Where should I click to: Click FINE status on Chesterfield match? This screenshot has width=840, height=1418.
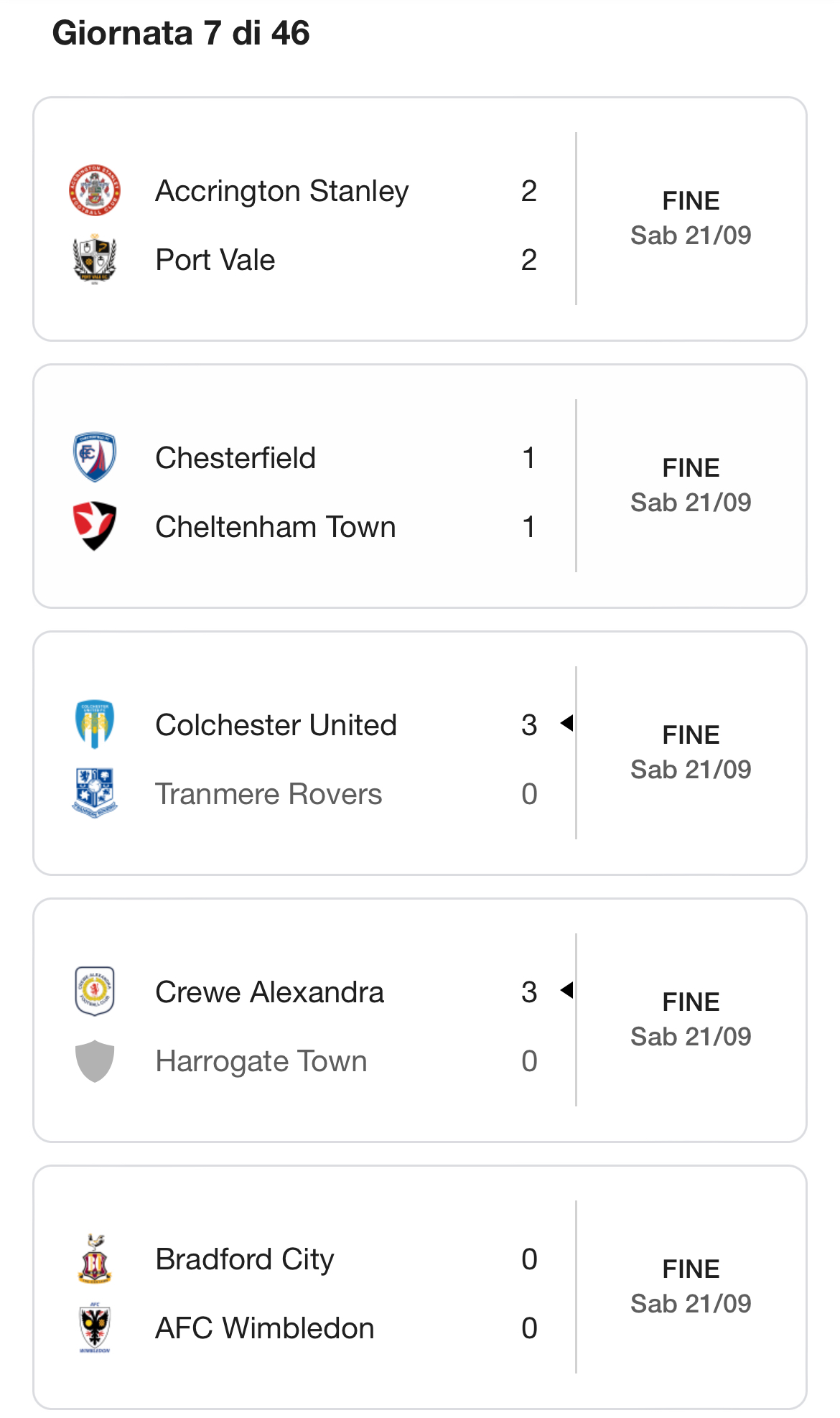tap(691, 468)
